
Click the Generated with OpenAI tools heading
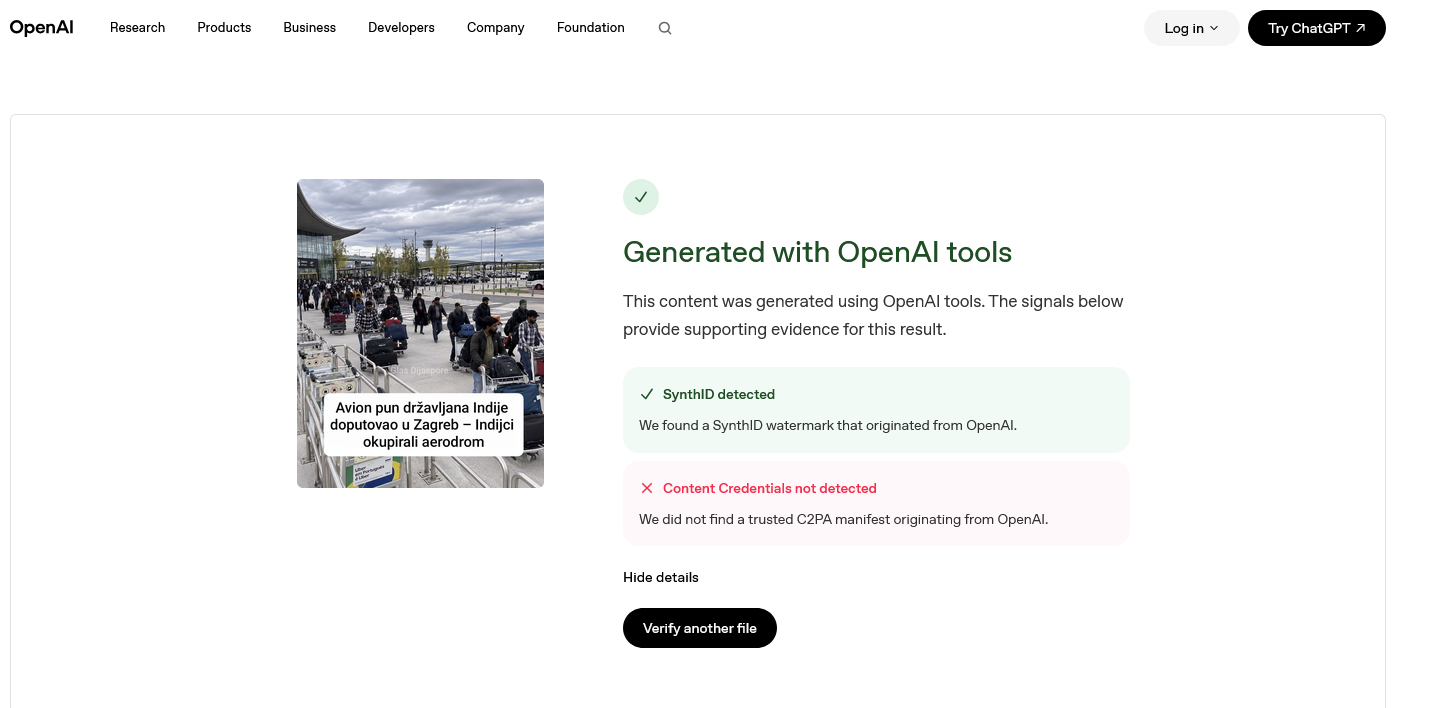point(817,252)
